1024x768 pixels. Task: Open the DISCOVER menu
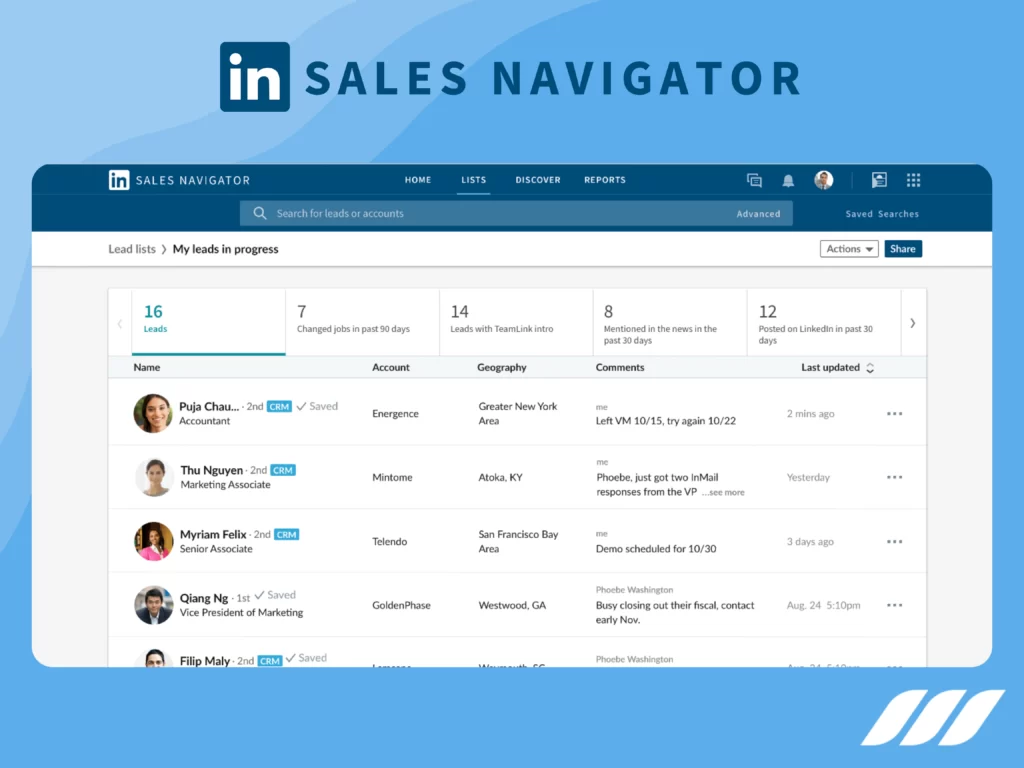click(x=537, y=180)
